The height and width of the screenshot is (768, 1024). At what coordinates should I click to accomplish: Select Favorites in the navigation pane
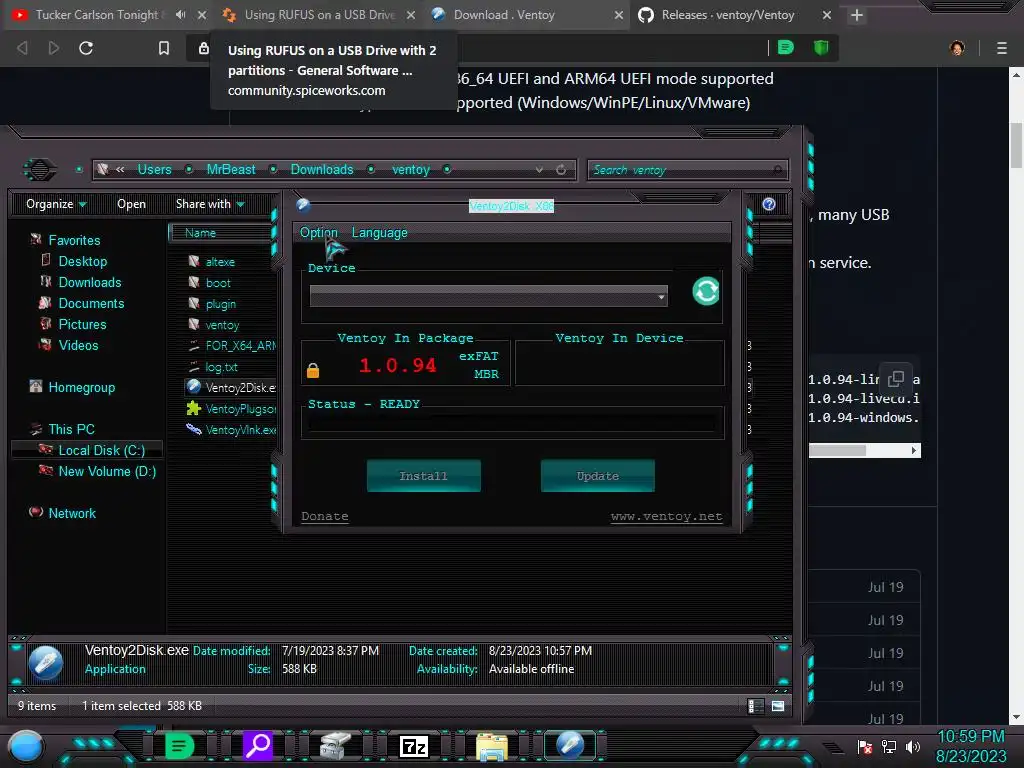(x=74, y=240)
